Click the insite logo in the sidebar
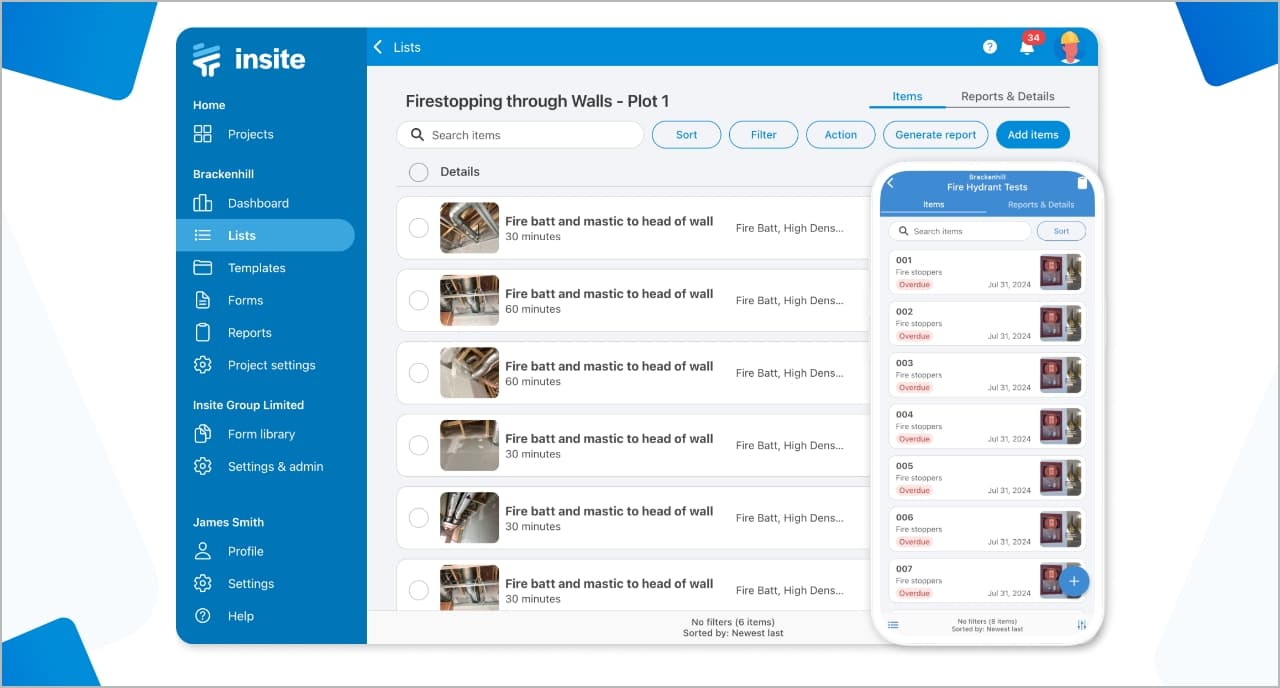This screenshot has height=688, width=1280. click(249, 60)
